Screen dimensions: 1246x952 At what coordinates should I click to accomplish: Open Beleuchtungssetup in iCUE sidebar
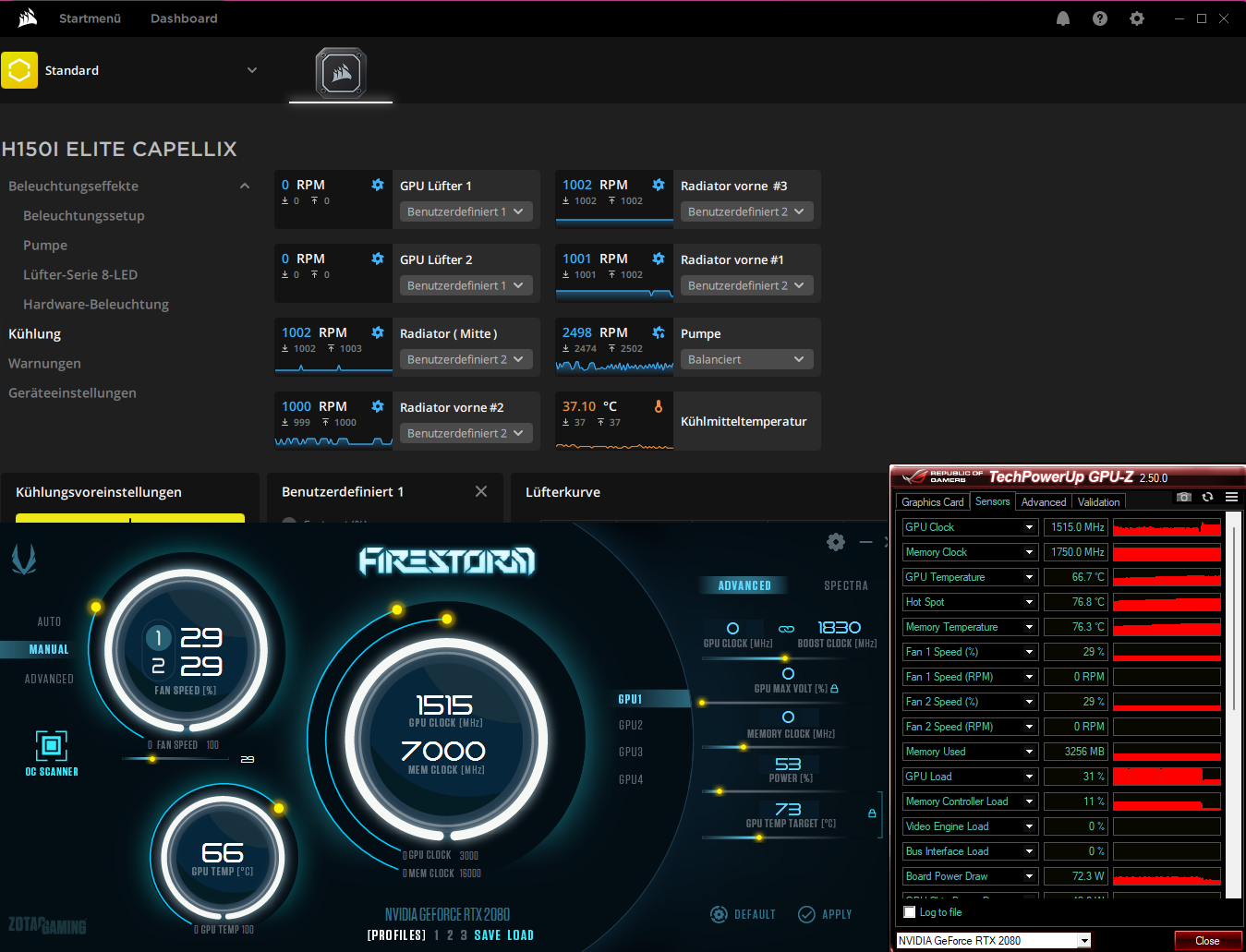(x=84, y=215)
